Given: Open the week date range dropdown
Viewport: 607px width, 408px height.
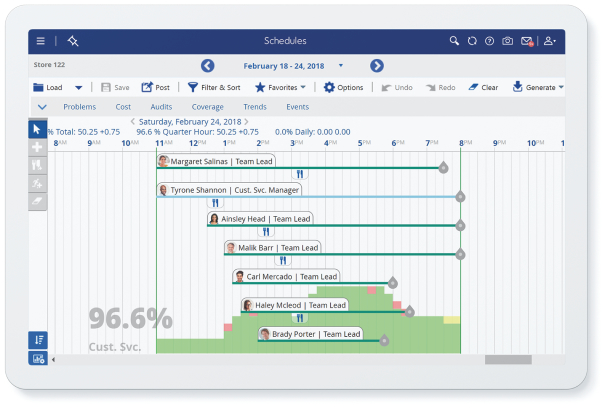Looking at the screenshot, I should (x=340, y=66).
